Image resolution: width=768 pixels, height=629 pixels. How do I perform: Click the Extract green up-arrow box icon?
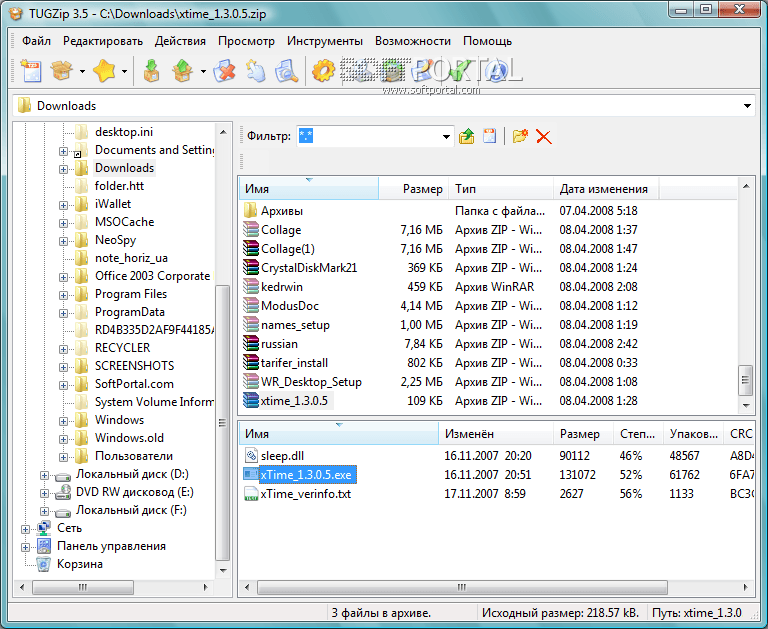(x=182, y=71)
